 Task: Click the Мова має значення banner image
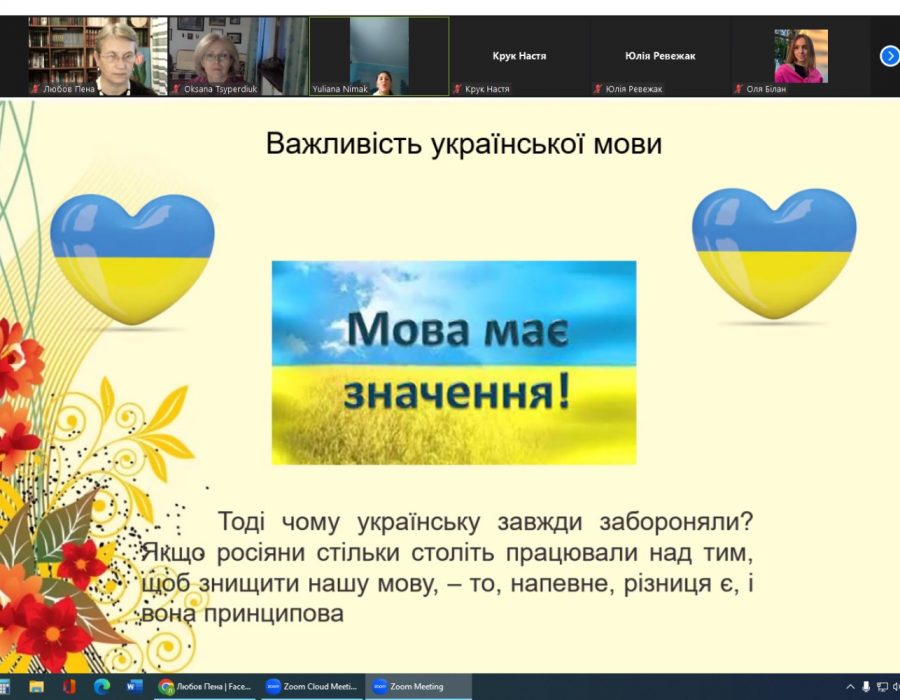tap(454, 363)
